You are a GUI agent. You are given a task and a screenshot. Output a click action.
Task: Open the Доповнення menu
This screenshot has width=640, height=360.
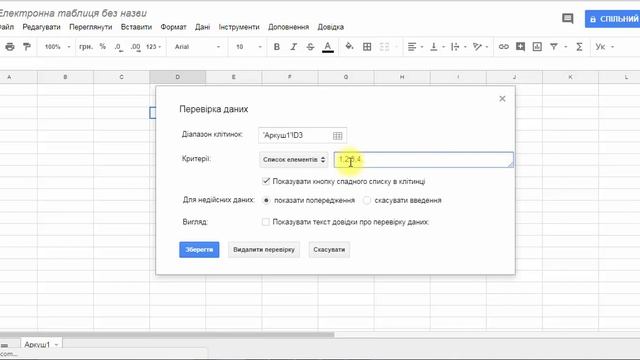[x=289, y=27]
